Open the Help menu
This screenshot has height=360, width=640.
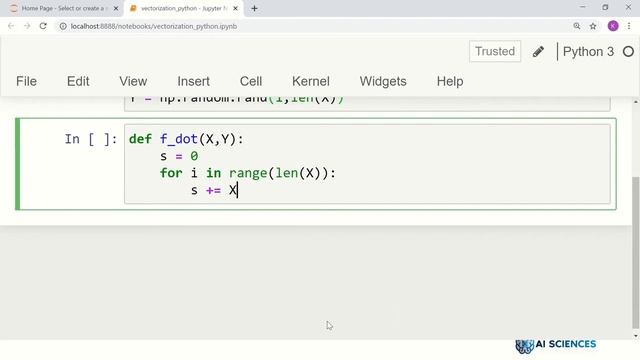[450, 81]
